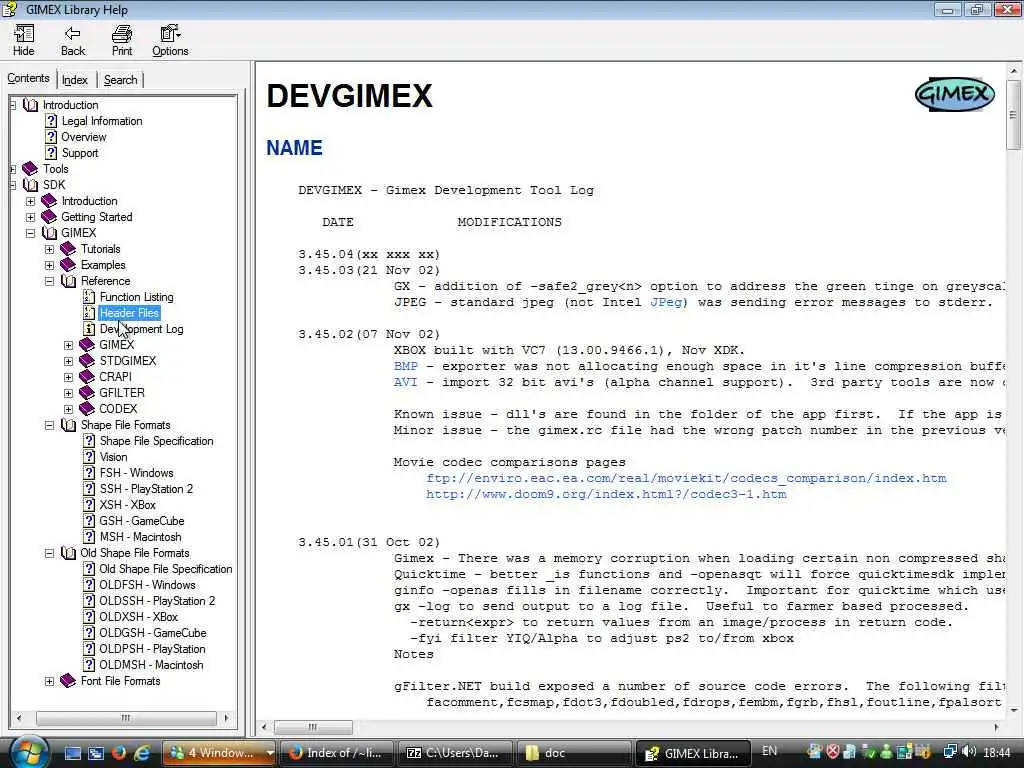Collapse the GIMEX open-book node
The height and width of the screenshot is (768, 1024).
point(30,233)
